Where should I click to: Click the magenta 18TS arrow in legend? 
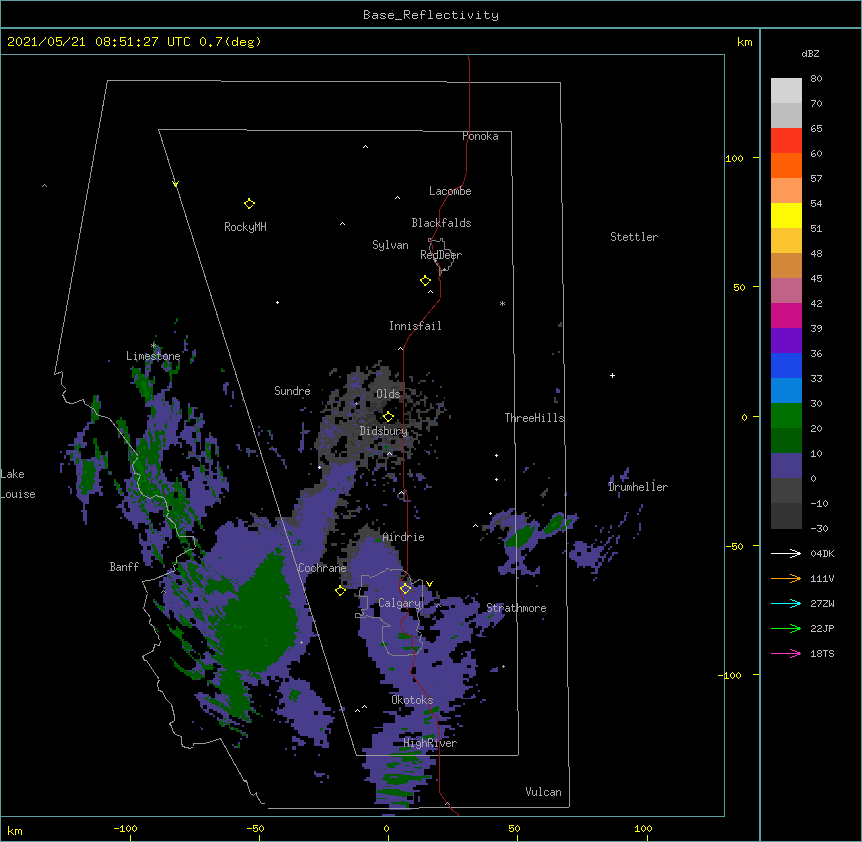point(786,653)
